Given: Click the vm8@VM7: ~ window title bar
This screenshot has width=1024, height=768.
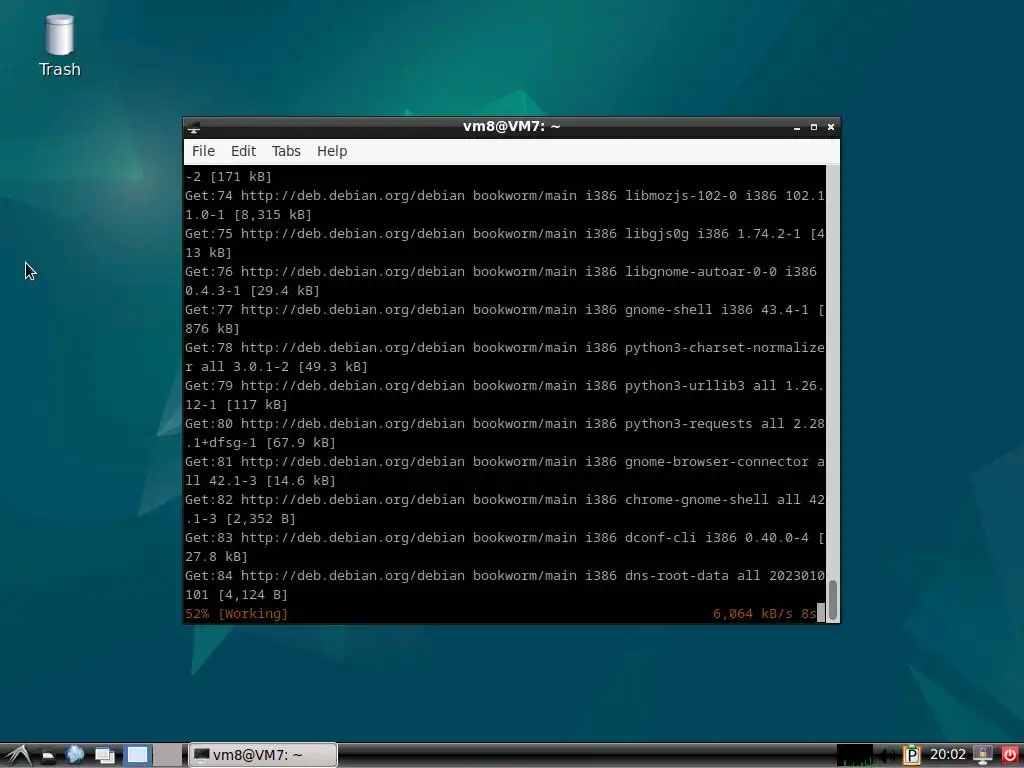Looking at the screenshot, I should click(x=511, y=127).
